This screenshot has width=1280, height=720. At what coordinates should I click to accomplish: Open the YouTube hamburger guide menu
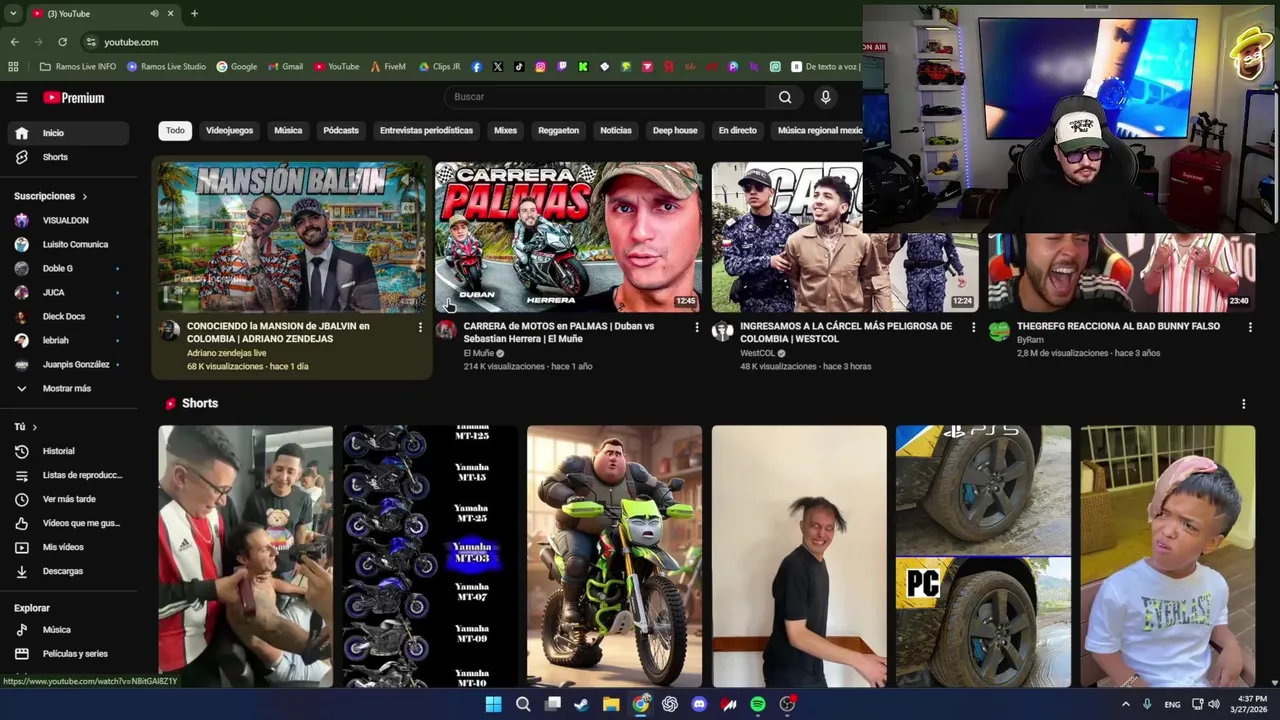[x=21, y=97]
